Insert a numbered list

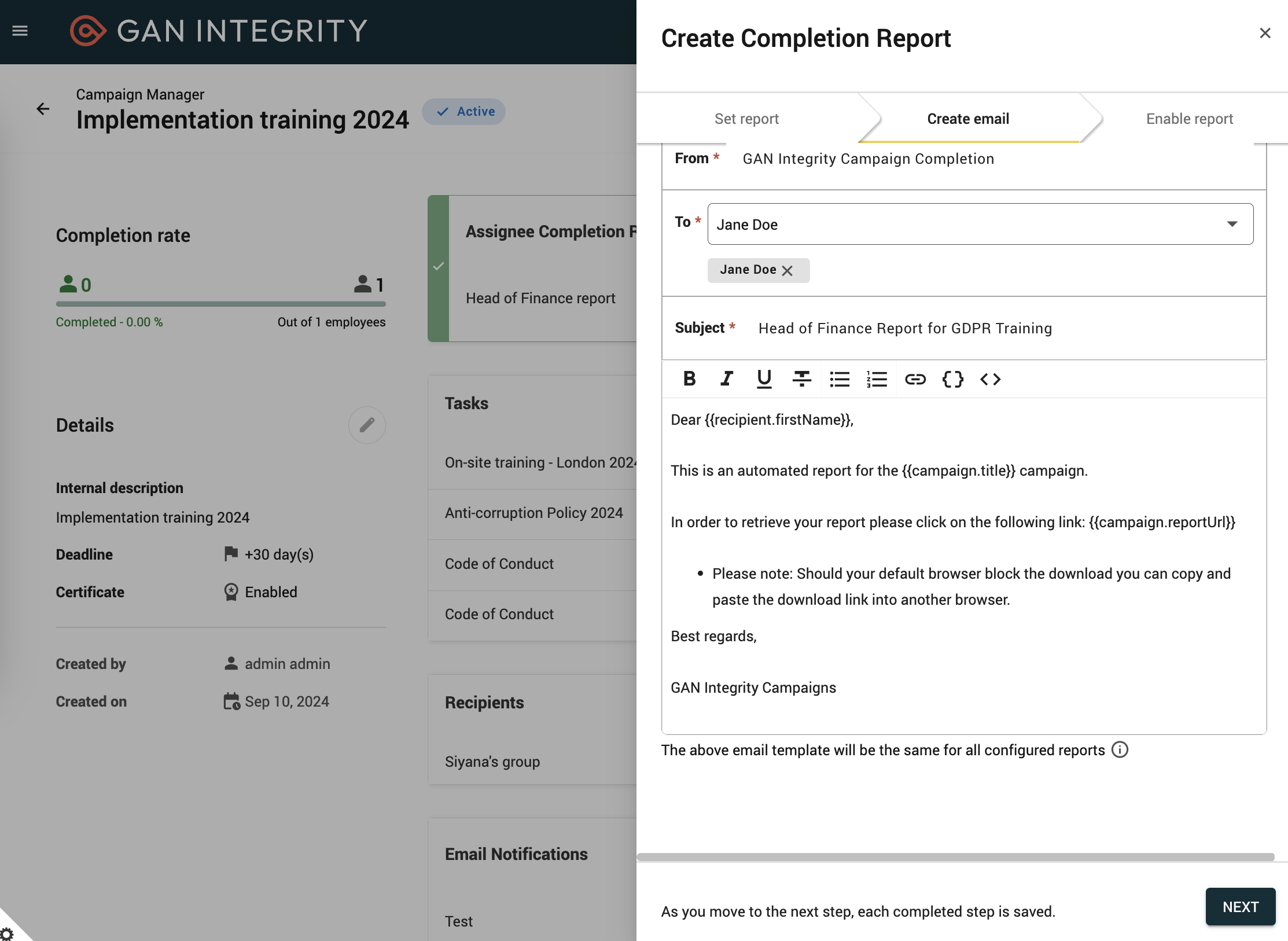point(877,379)
